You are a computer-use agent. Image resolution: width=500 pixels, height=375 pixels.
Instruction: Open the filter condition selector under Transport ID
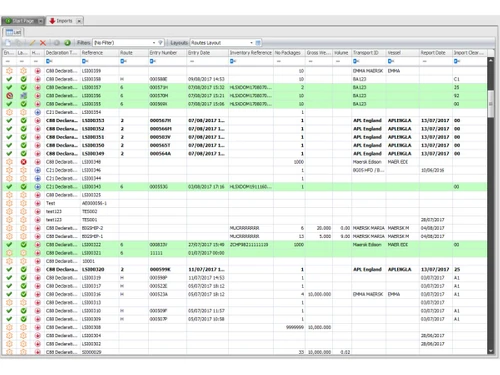356,61
